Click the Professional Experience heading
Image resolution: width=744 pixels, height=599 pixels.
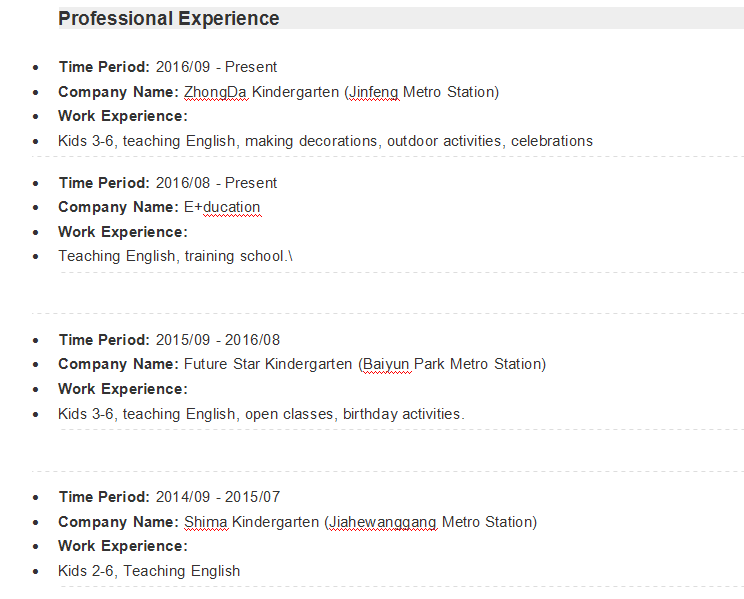(169, 19)
